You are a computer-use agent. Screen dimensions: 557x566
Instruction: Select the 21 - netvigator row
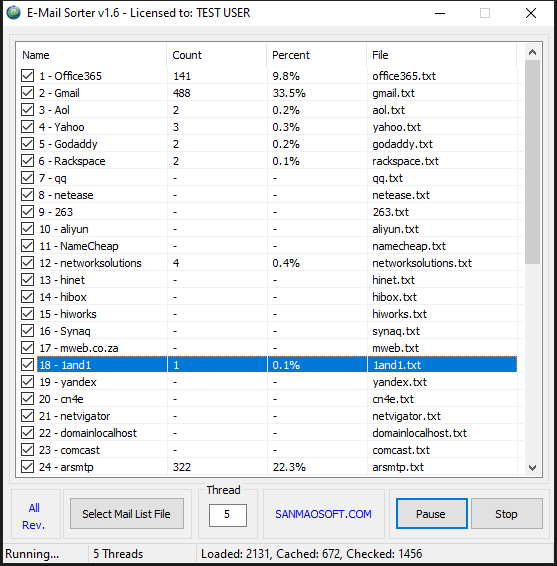coord(267,416)
